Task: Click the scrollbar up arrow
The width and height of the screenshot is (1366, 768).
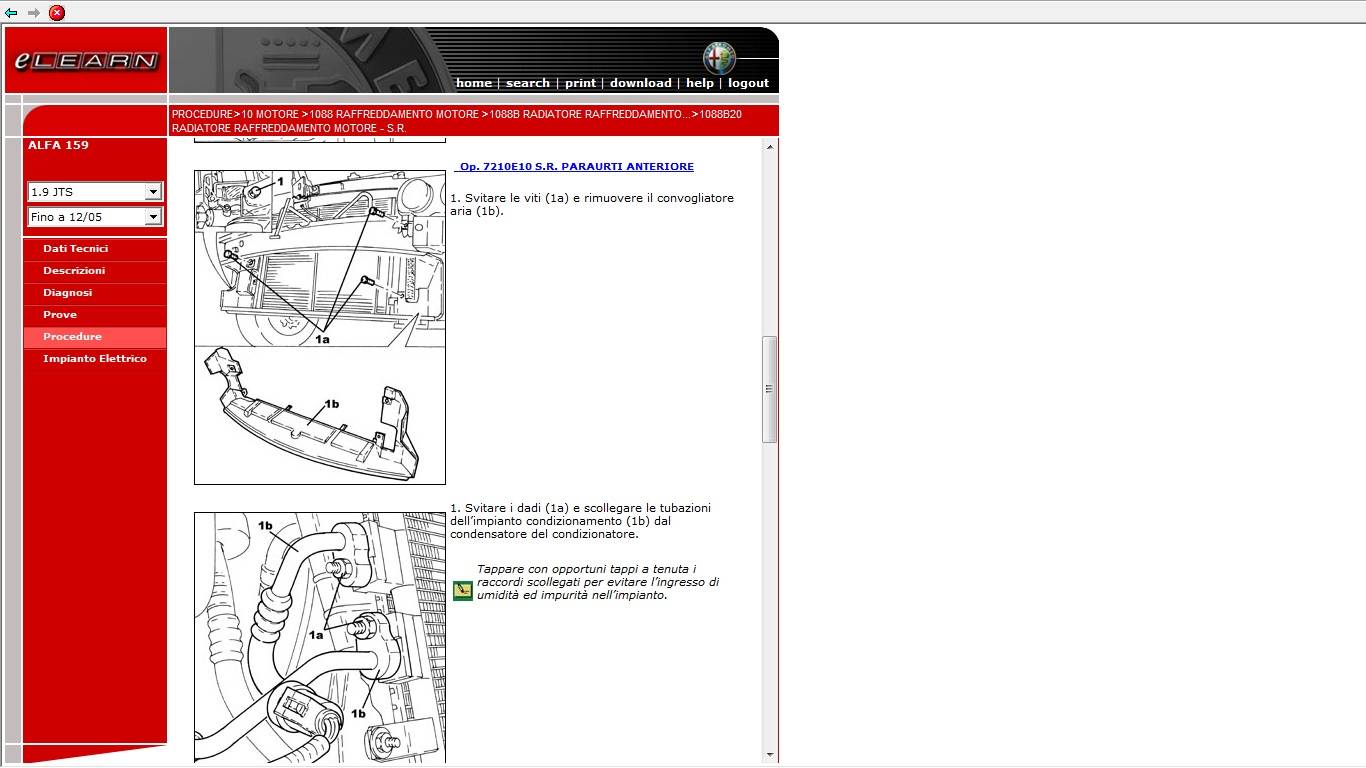Action: (x=769, y=148)
